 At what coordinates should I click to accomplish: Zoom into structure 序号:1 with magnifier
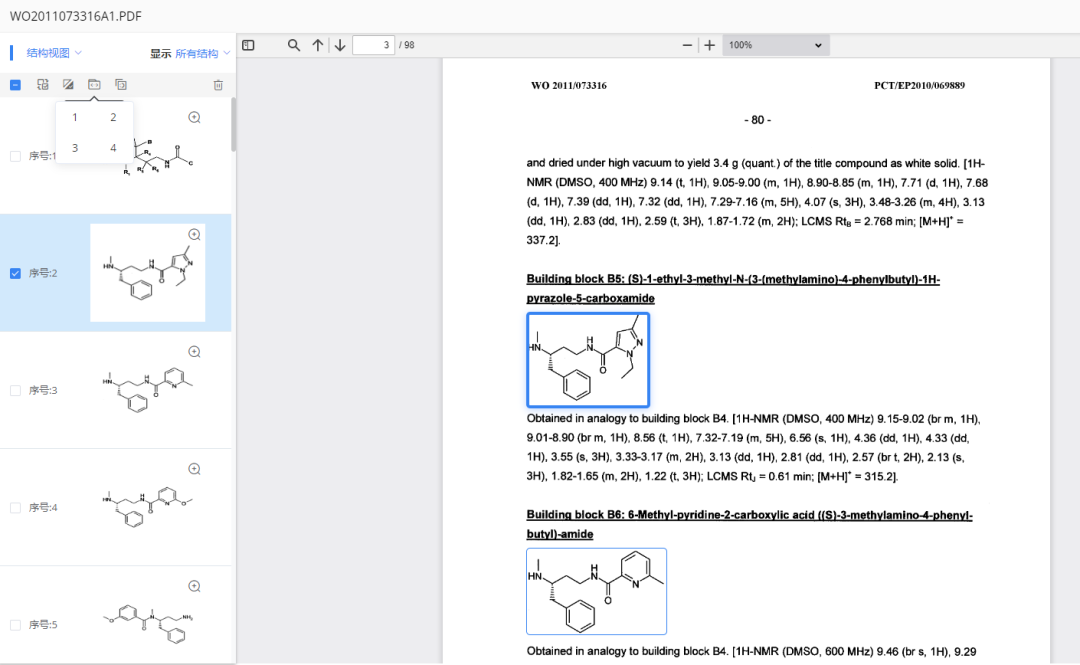195,117
